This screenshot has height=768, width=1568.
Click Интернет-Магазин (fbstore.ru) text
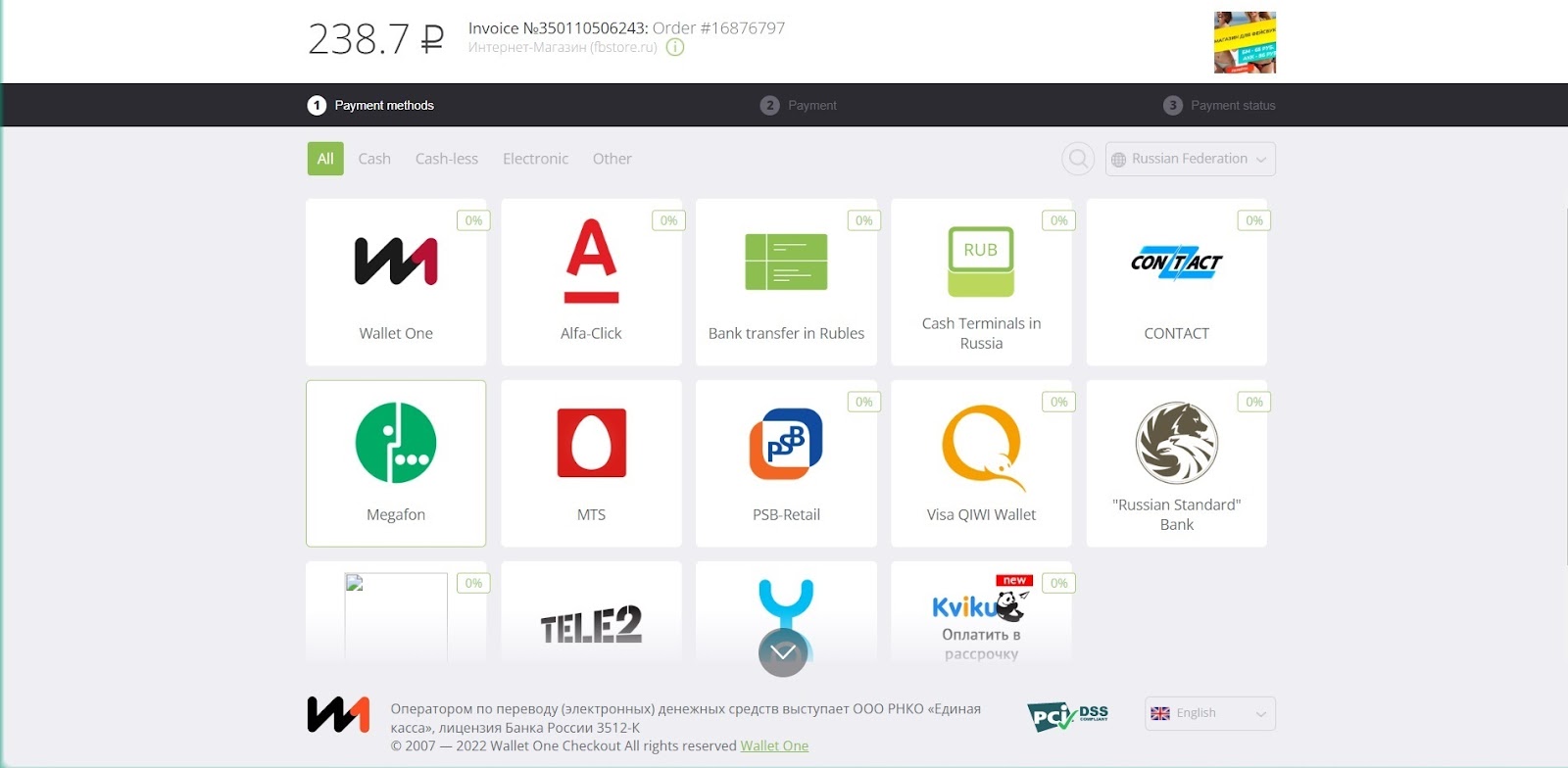coord(563,47)
